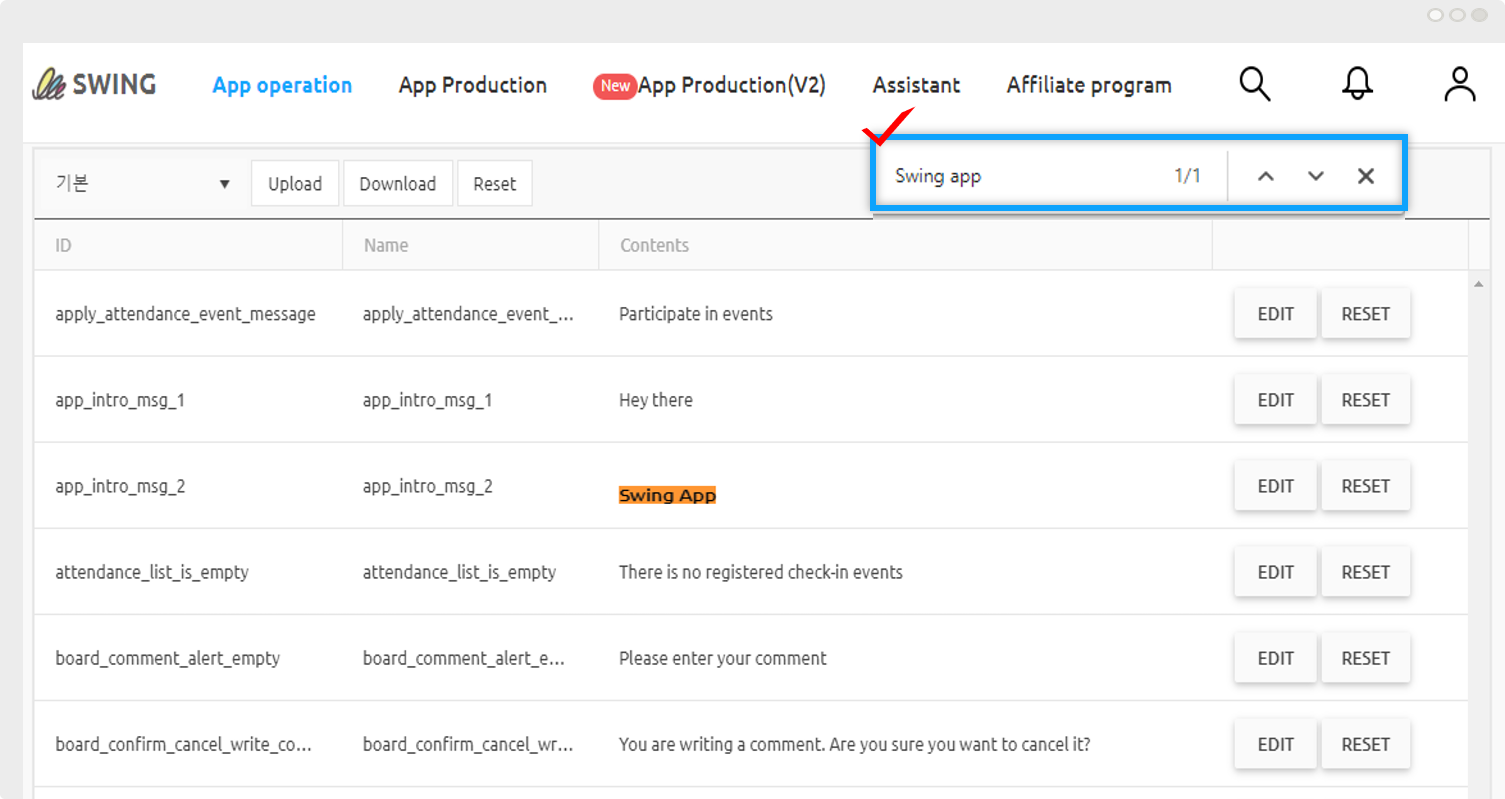Viewport: 1505px width, 799px height.
Task: Open the 기본 language dropdown
Action: coord(142,184)
